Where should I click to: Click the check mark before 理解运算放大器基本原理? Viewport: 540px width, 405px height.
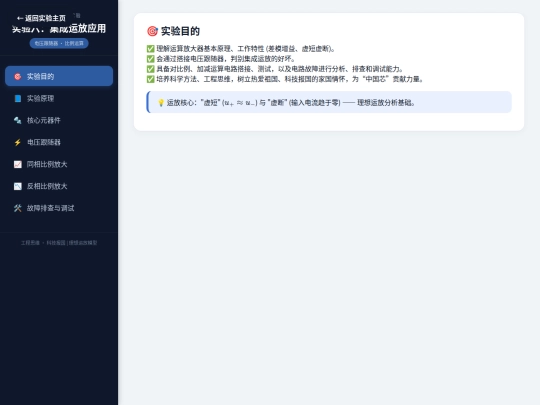pyautogui.click(x=150, y=49)
